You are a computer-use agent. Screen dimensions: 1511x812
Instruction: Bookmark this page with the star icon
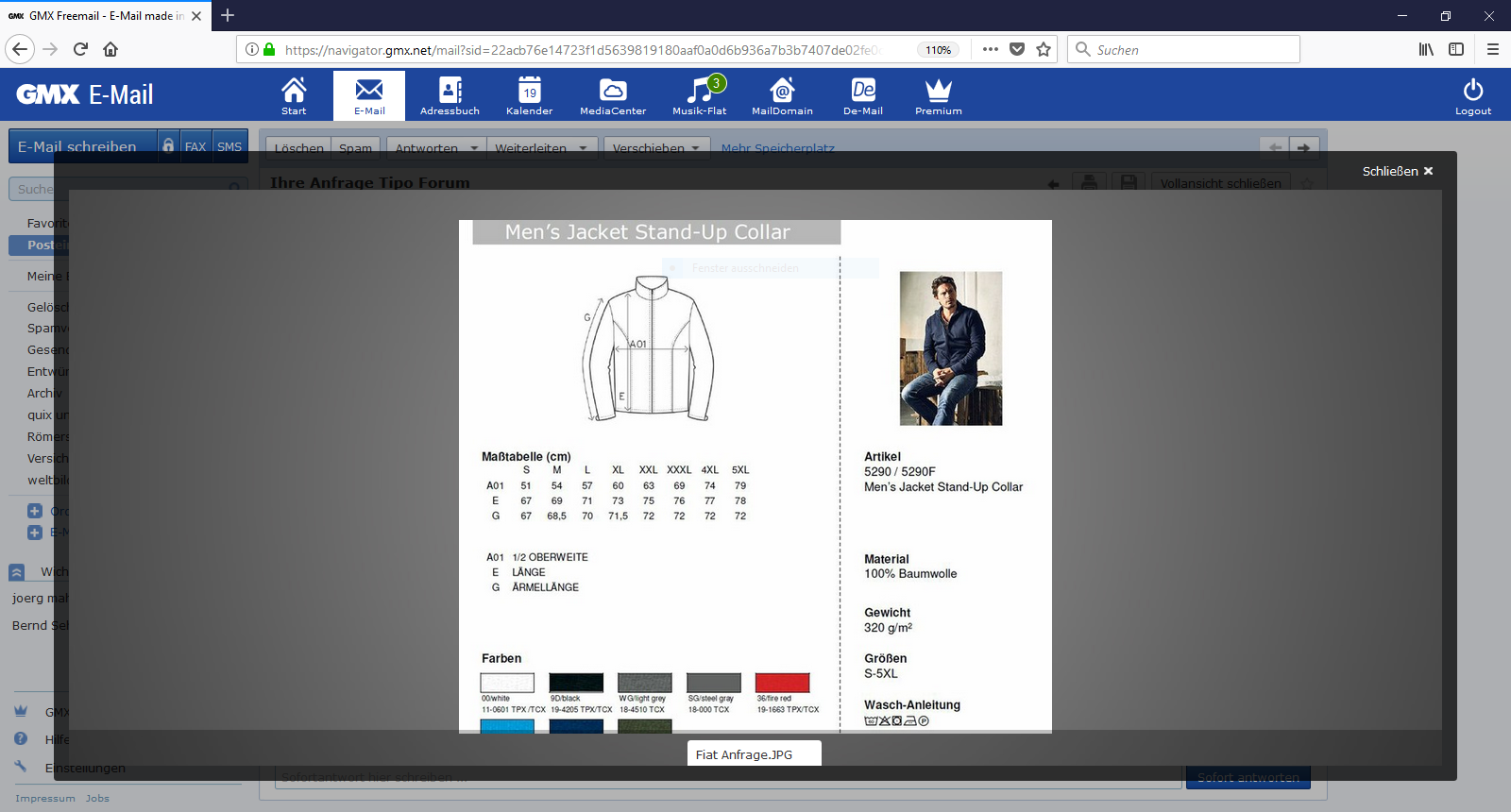[x=1044, y=49]
